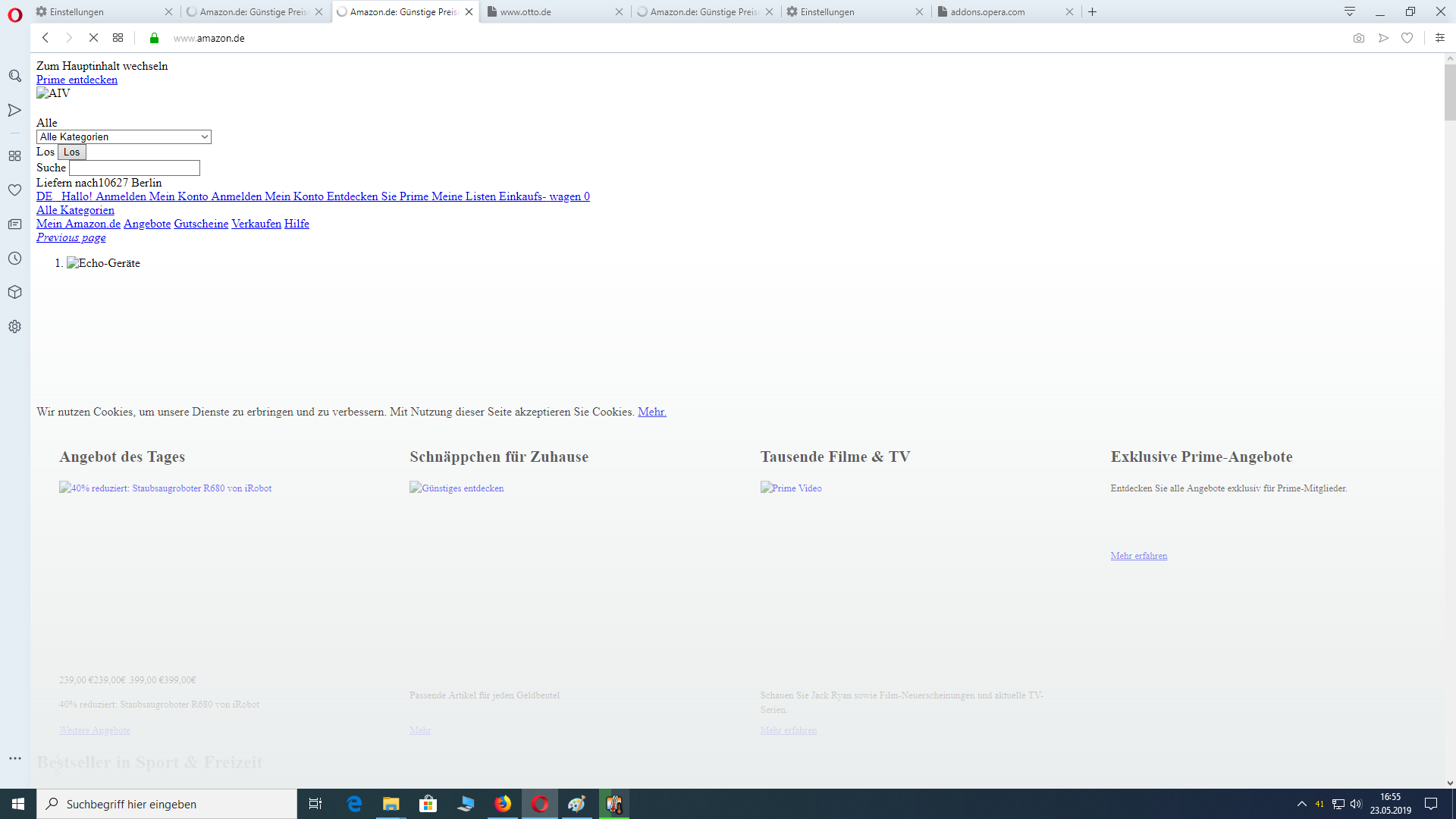This screenshot has height=819, width=1456.
Task: Open the Prime entdecken link
Action: point(77,80)
